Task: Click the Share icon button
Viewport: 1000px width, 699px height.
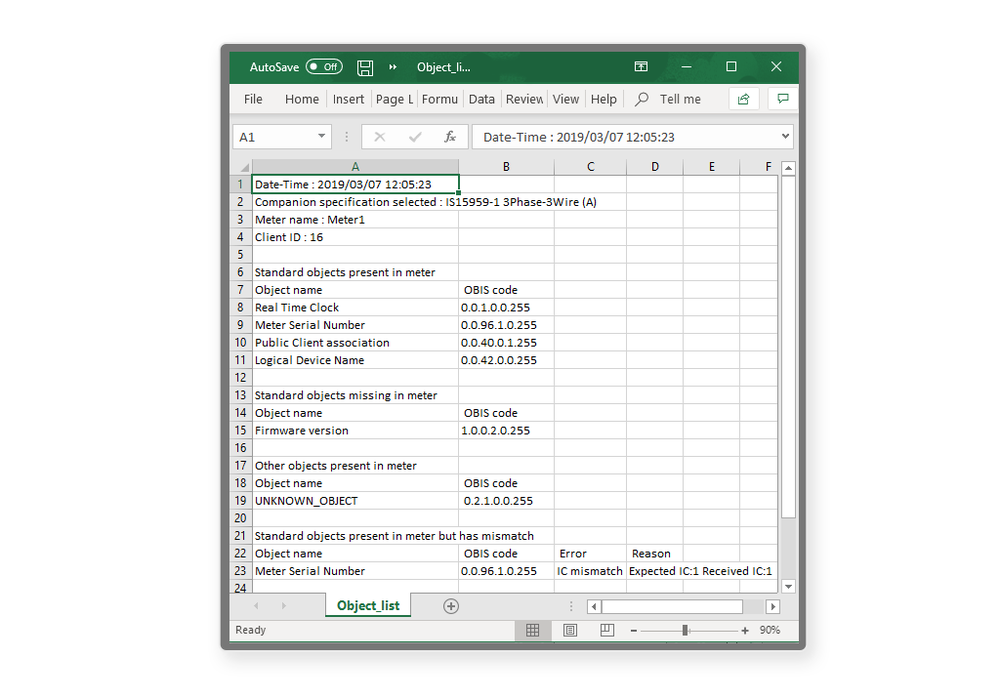Action: 743,99
